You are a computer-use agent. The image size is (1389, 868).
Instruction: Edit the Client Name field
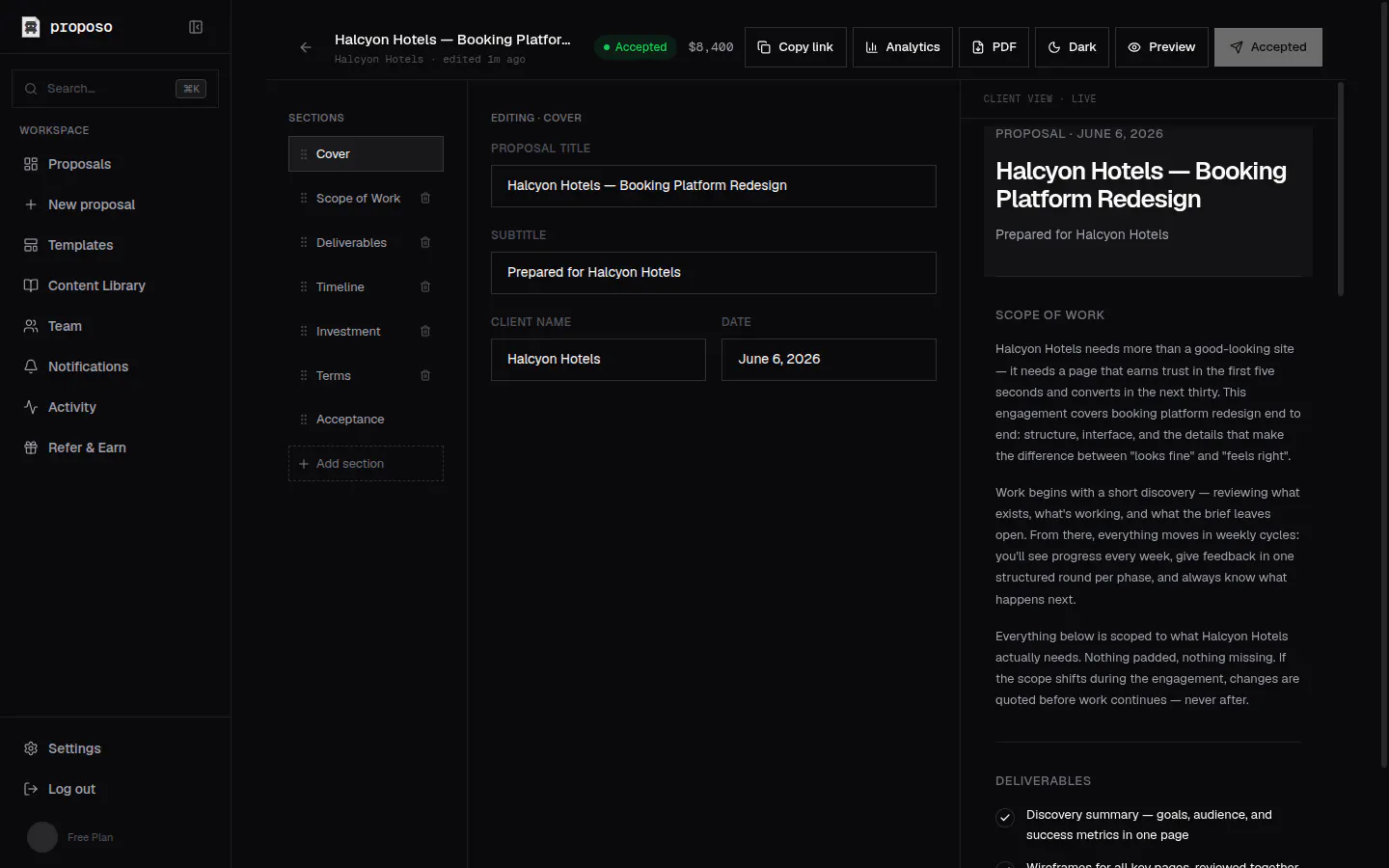pos(598,360)
